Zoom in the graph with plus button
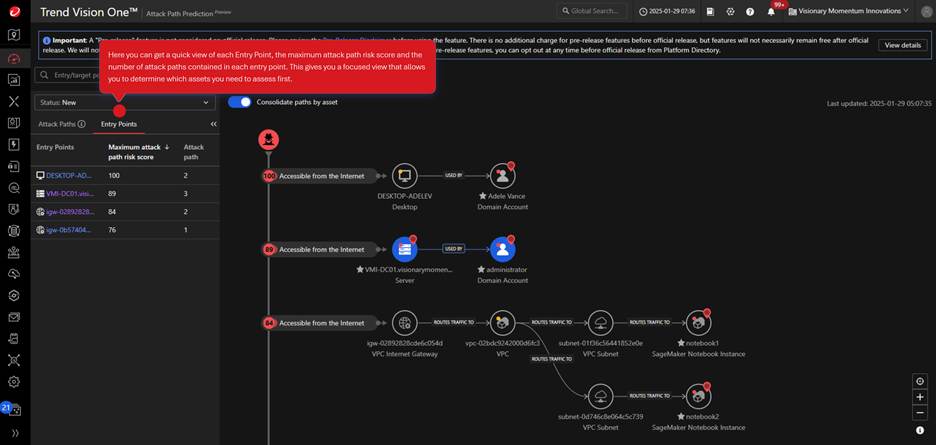This screenshot has height=445, width=936. click(920, 397)
